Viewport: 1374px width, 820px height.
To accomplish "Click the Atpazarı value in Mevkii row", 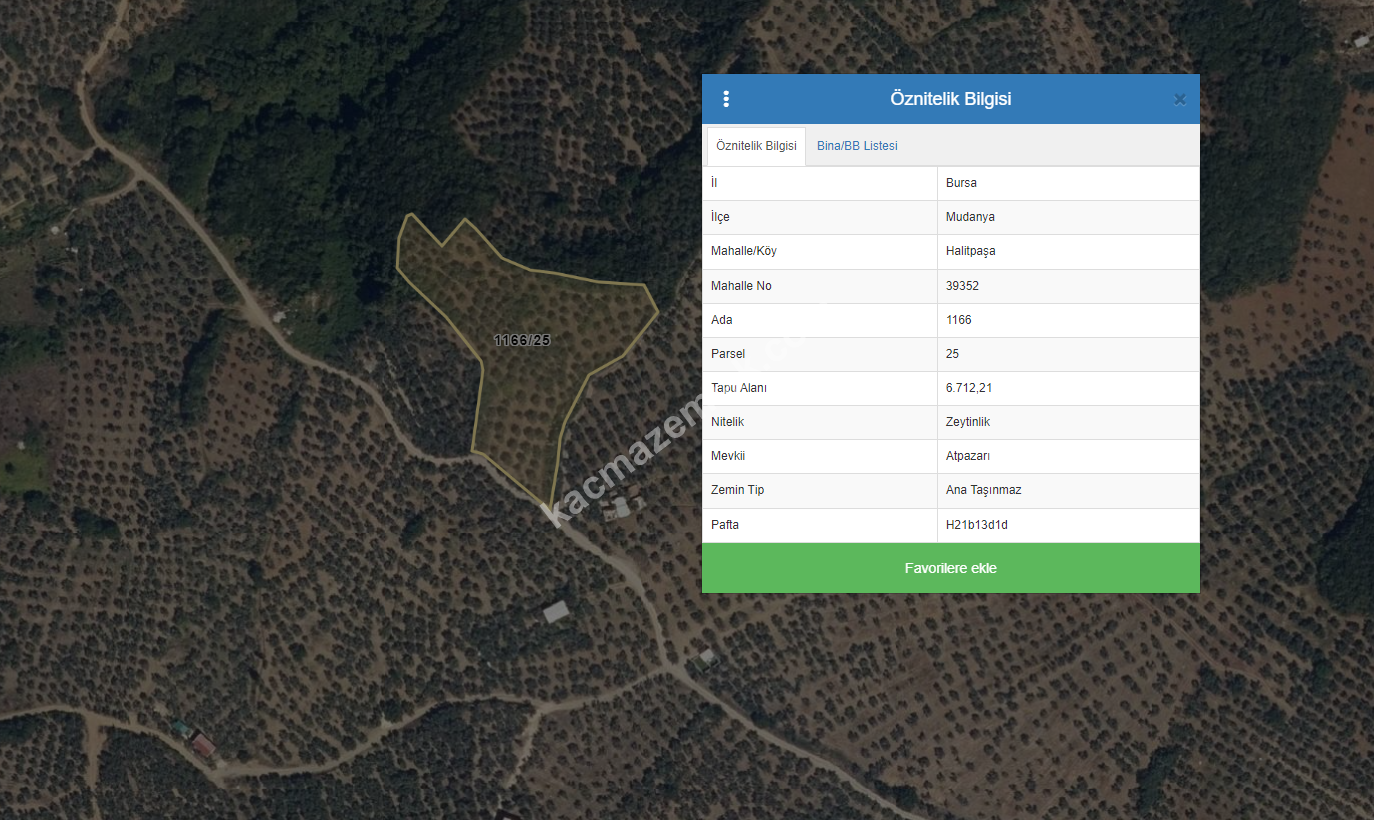I will 968,456.
